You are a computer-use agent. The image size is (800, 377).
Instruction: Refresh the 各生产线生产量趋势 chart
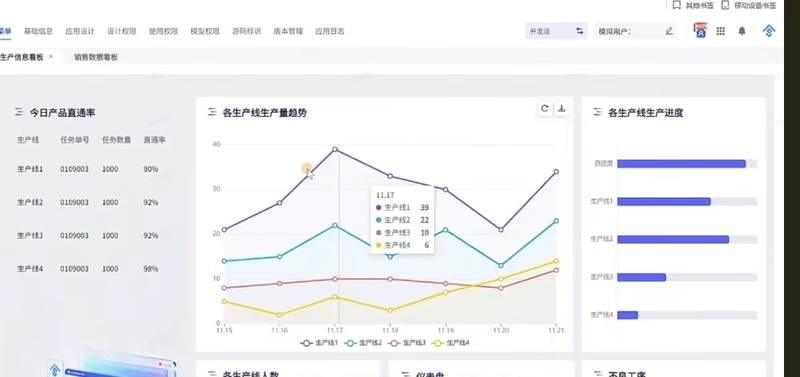point(544,109)
